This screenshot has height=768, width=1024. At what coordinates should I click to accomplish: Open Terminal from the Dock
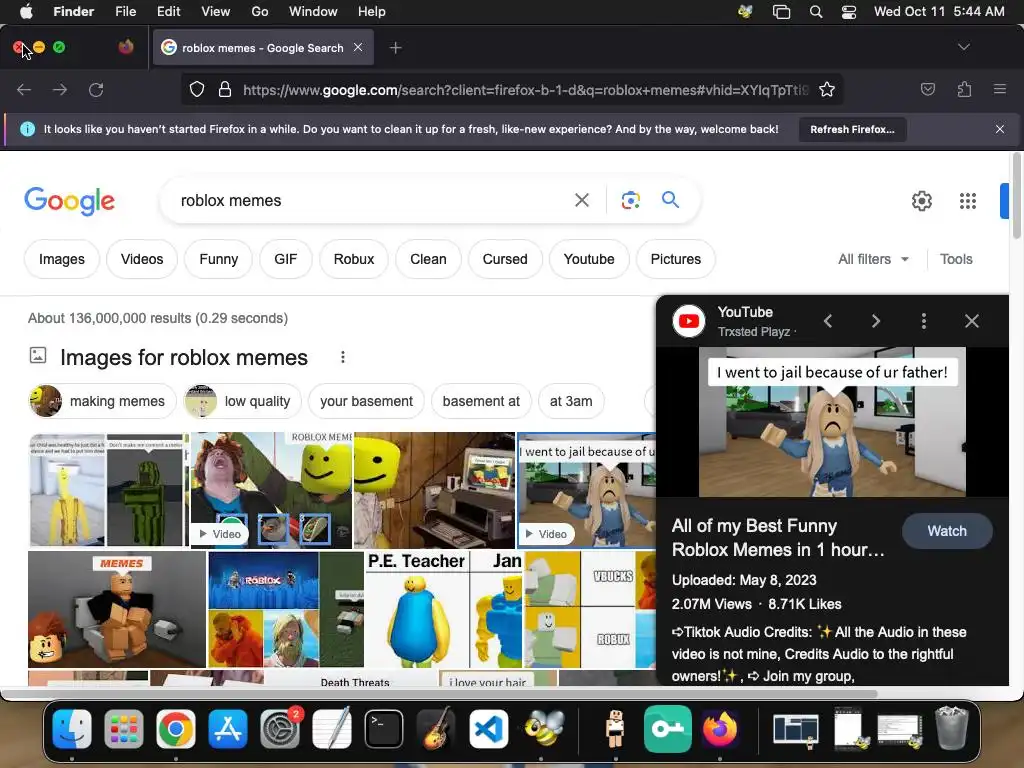point(384,729)
